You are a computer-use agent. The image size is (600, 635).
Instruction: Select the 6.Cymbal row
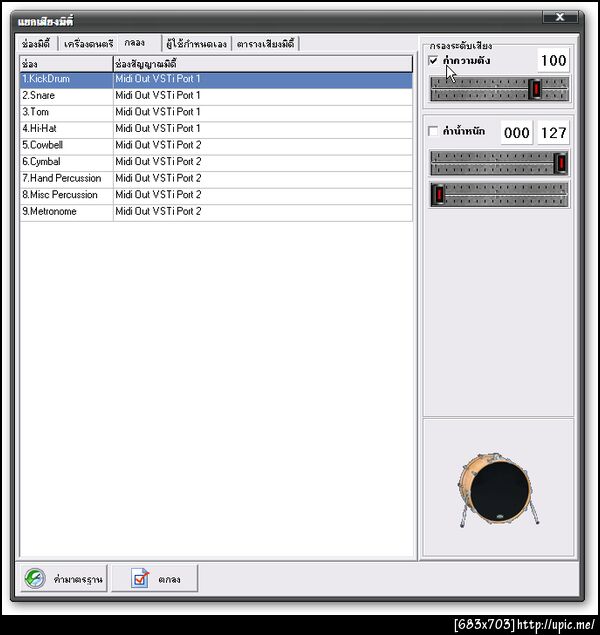click(216, 162)
